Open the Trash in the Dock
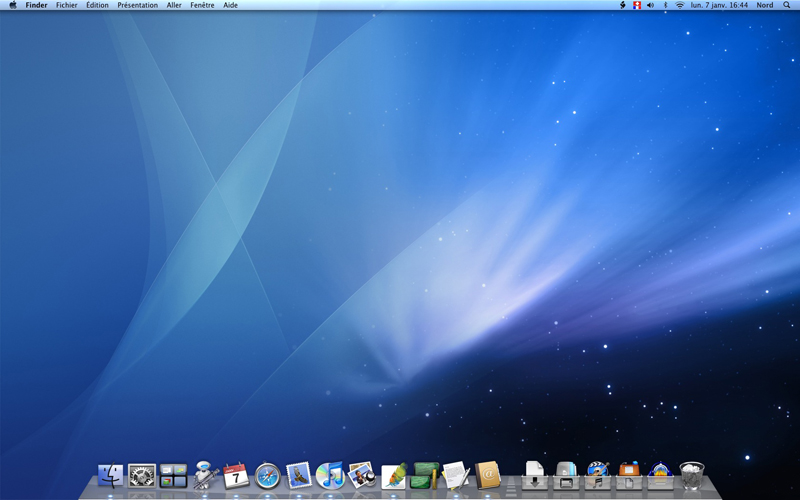The width and height of the screenshot is (800, 500). click(x=692, y=476)
